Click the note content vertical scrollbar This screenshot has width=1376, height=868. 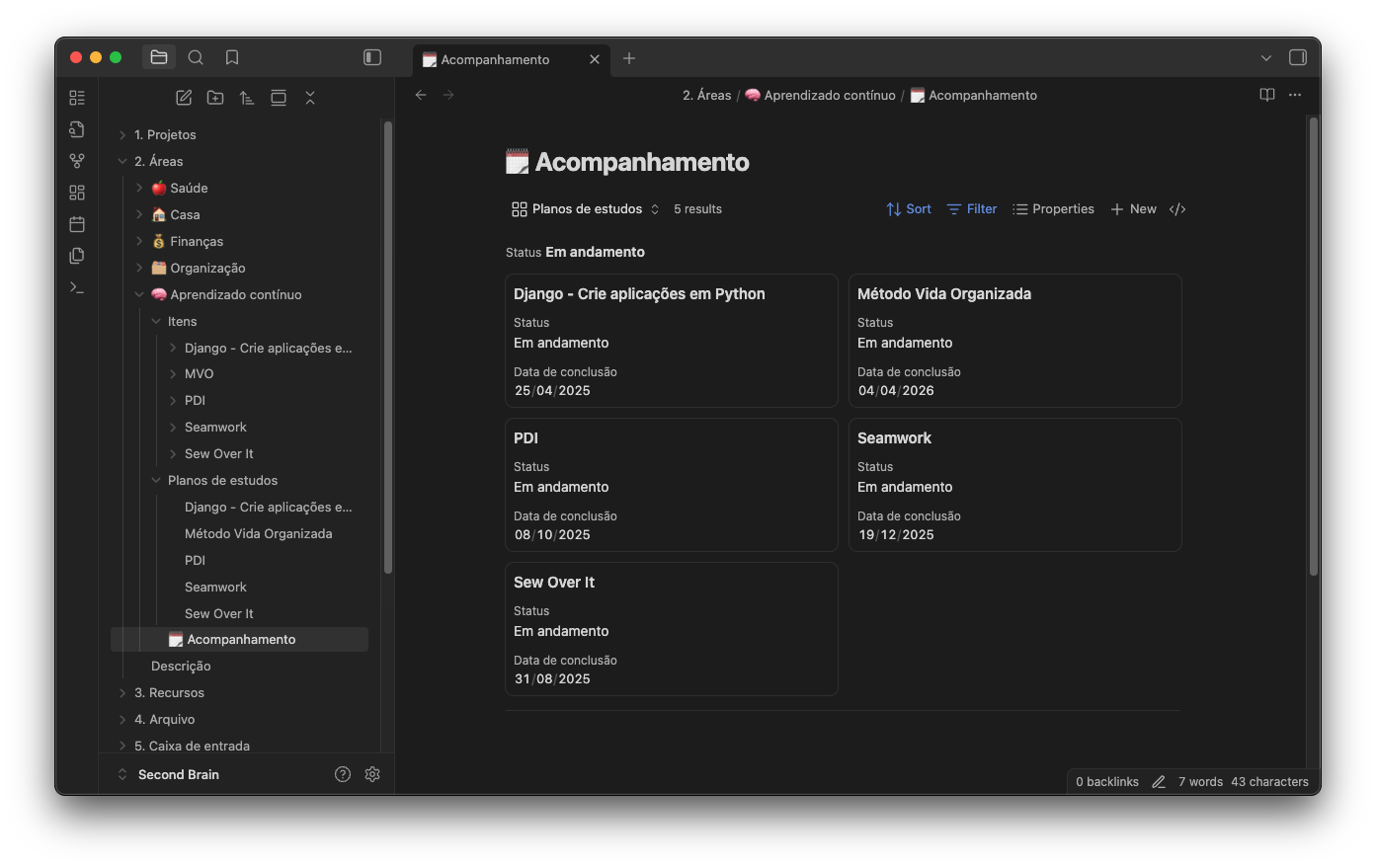pos(1313,346)
